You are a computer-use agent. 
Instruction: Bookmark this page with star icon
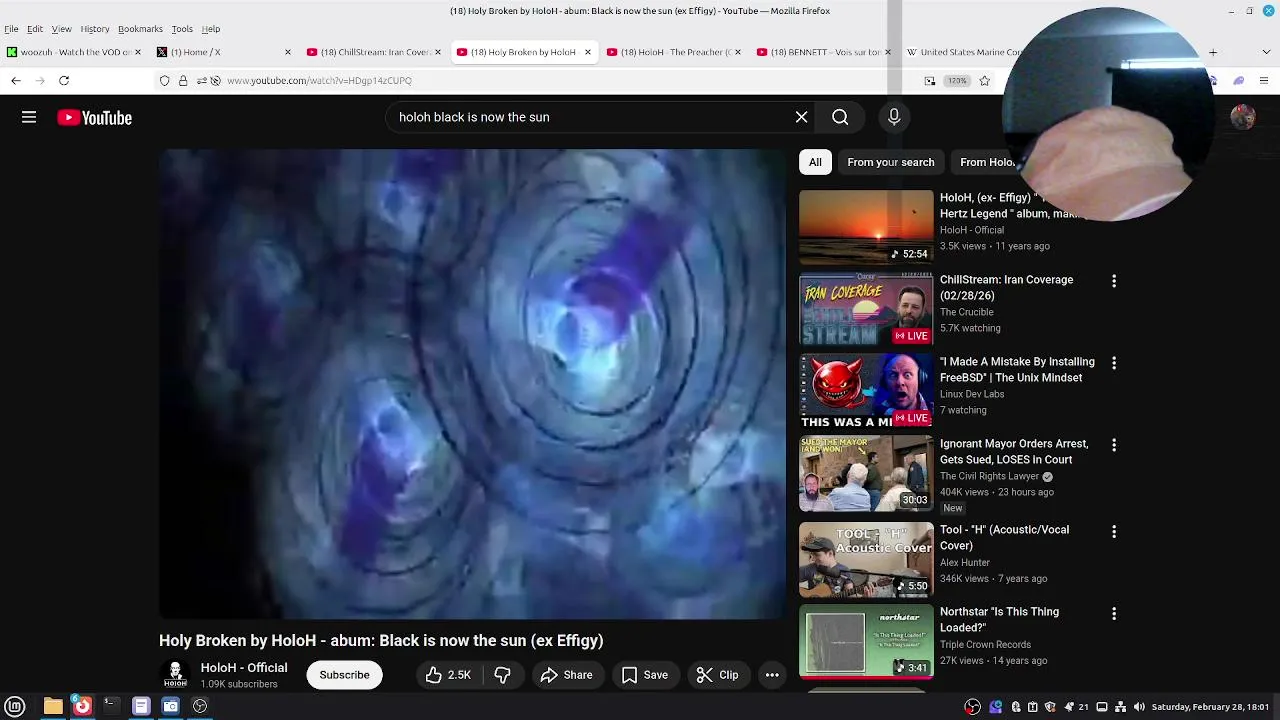coord(985,80)
